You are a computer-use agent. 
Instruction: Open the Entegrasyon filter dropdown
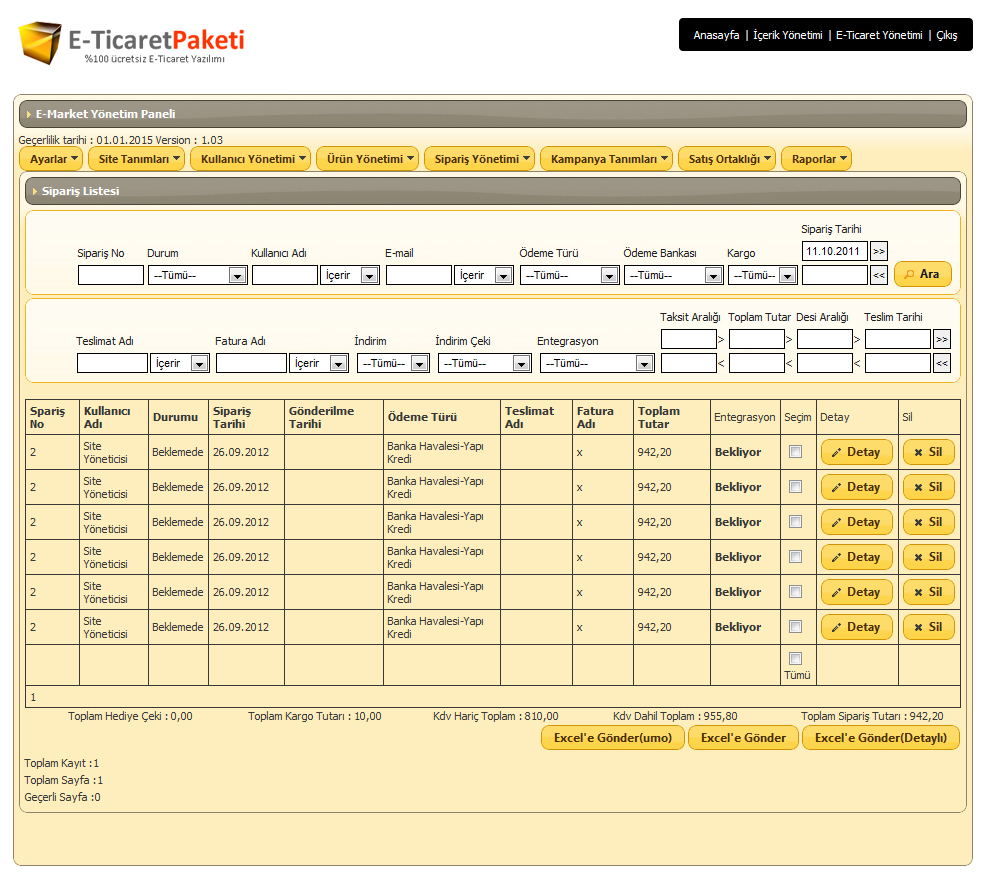[597, 363]
